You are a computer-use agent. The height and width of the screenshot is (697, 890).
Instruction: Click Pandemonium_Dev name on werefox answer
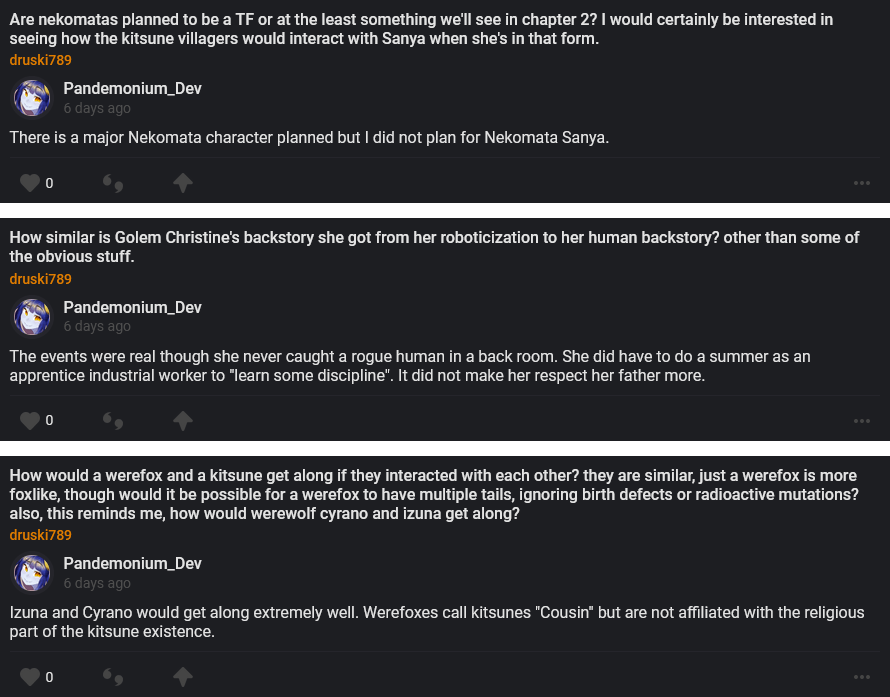coord(133,563)
